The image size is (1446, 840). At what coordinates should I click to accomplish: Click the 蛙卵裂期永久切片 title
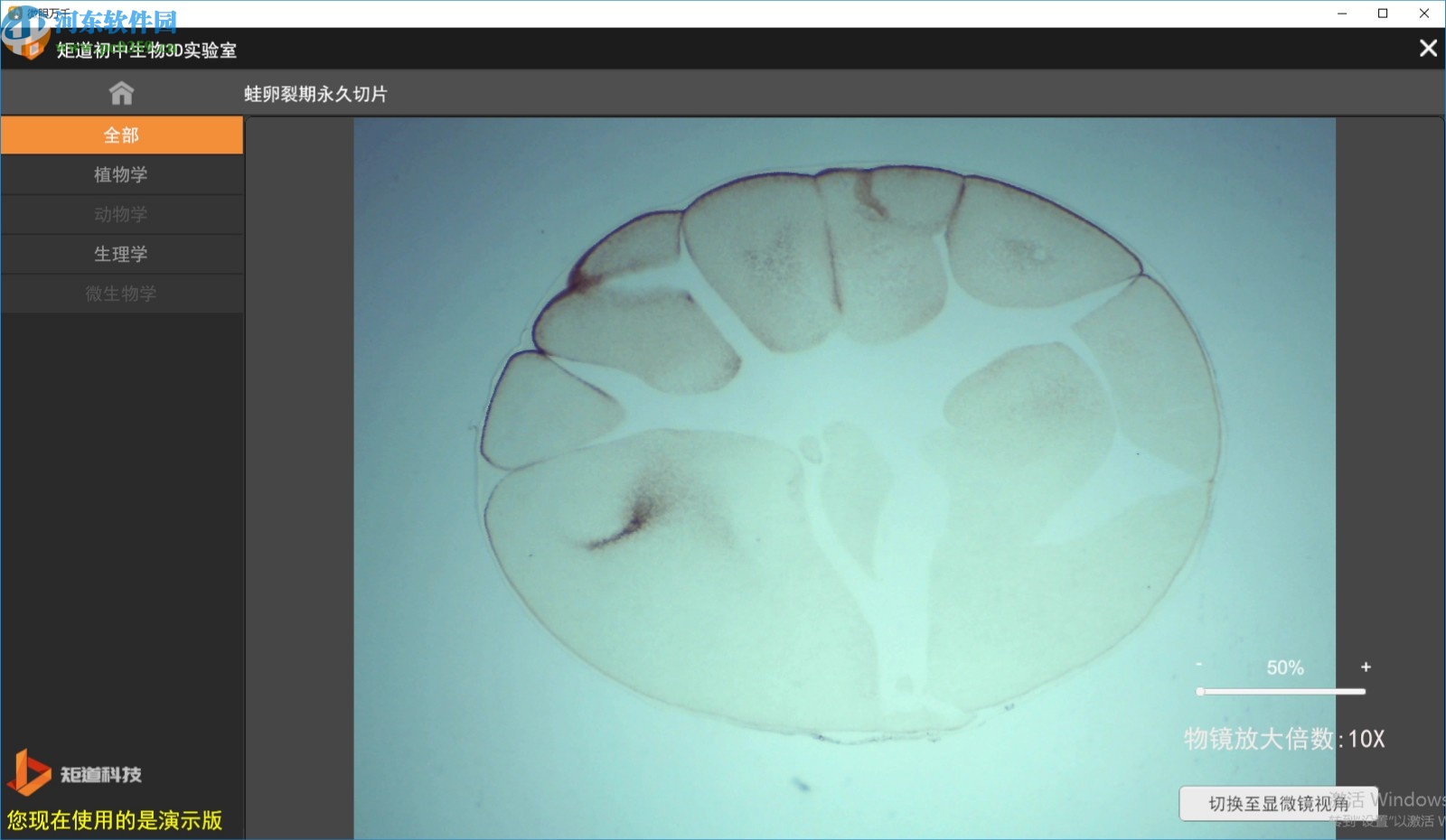click(x=315, y=94)
